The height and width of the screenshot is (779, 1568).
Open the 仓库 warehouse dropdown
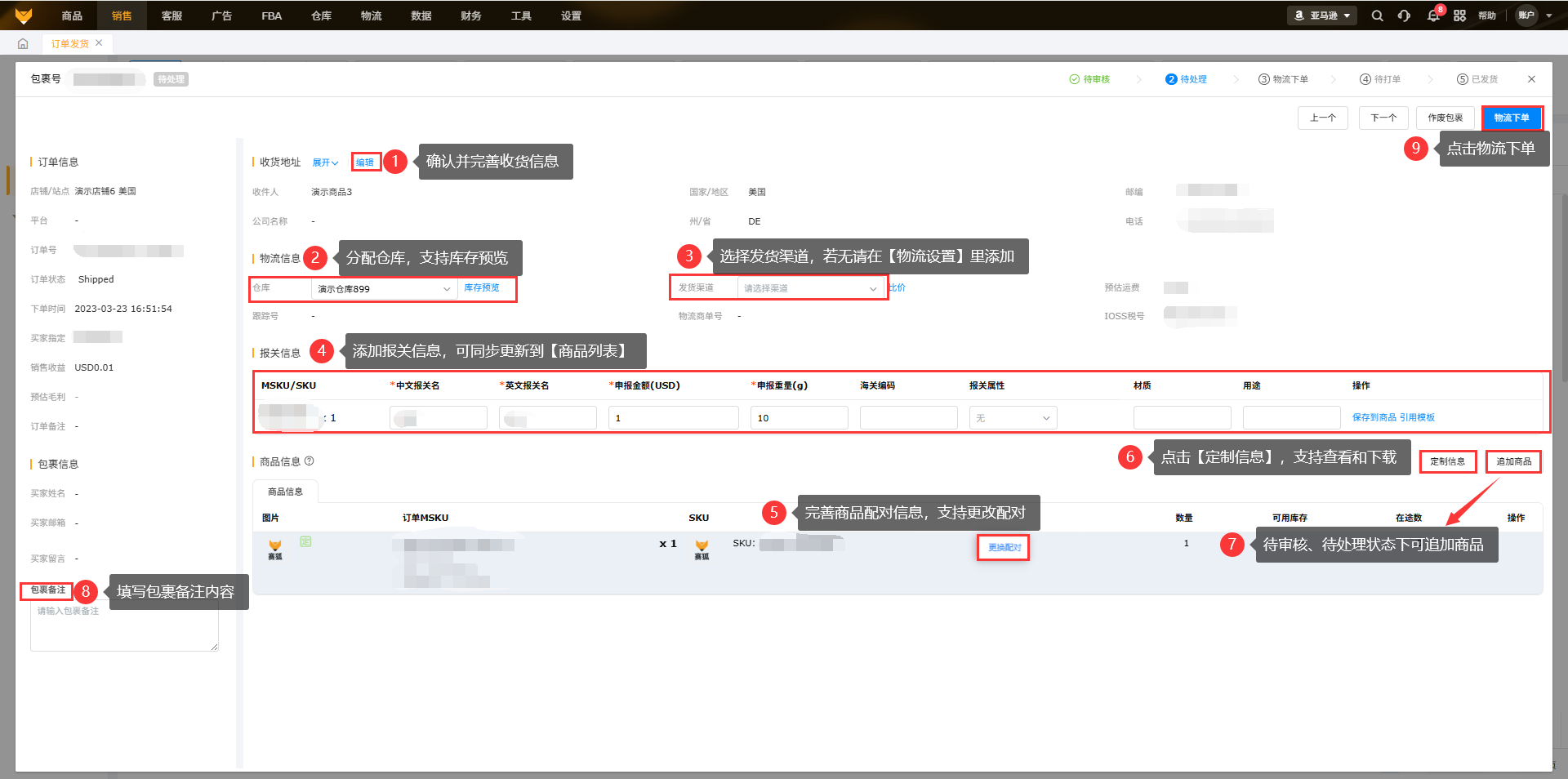pyautogui.click(x=384, y=289)
